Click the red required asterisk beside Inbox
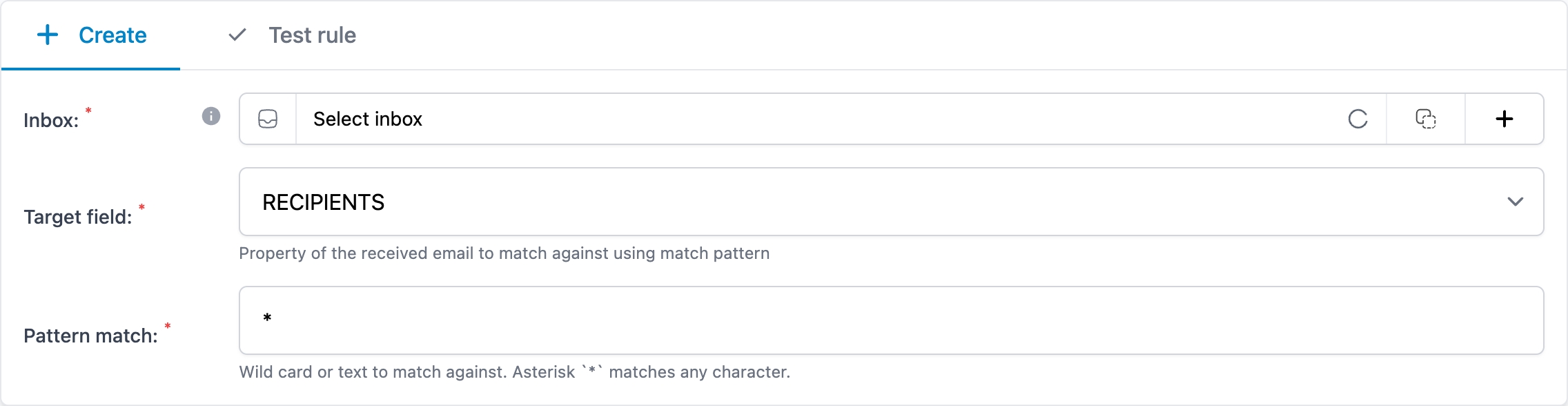The height and width of the screenshot is (406, 1568). pyautogui.click(x=88, y=110)
